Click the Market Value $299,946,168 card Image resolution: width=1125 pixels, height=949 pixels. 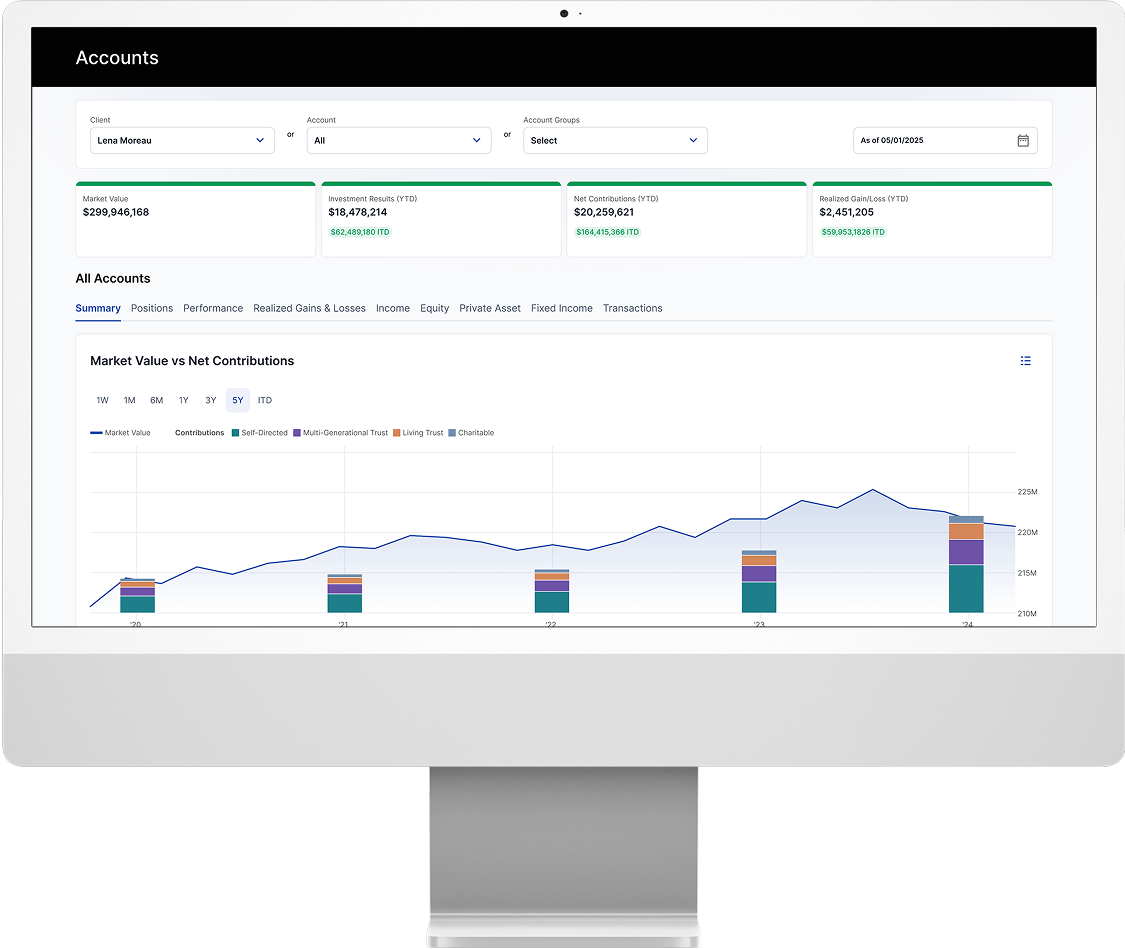195,219
